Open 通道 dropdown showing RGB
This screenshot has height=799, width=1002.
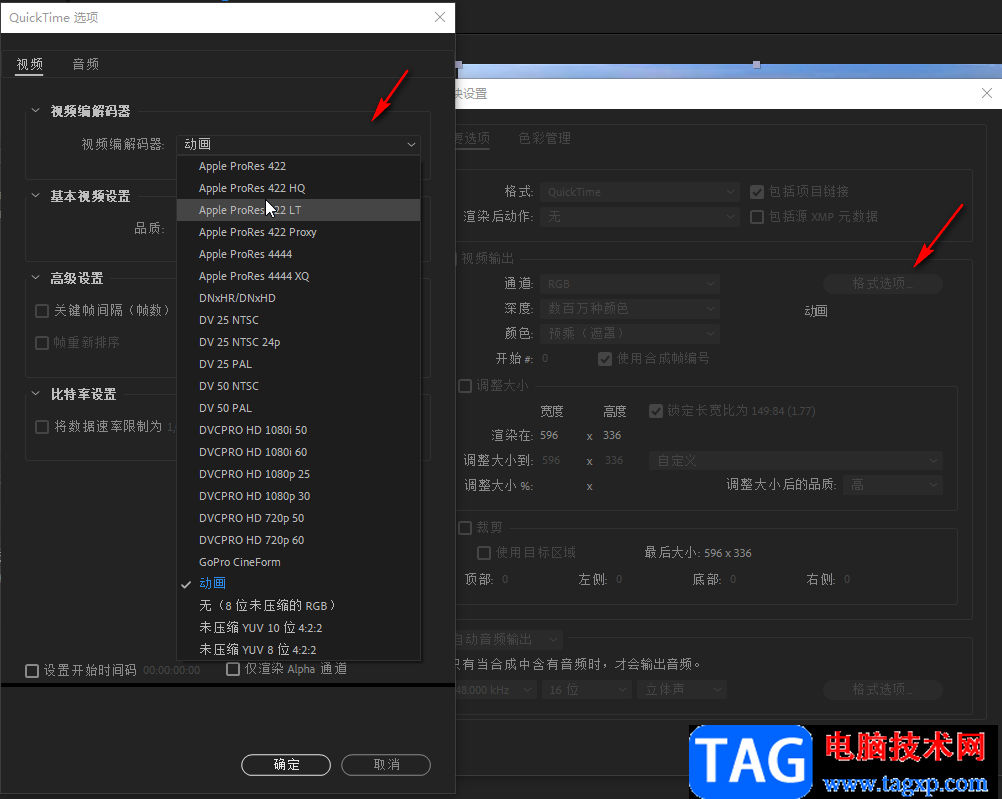click(630, 284)
